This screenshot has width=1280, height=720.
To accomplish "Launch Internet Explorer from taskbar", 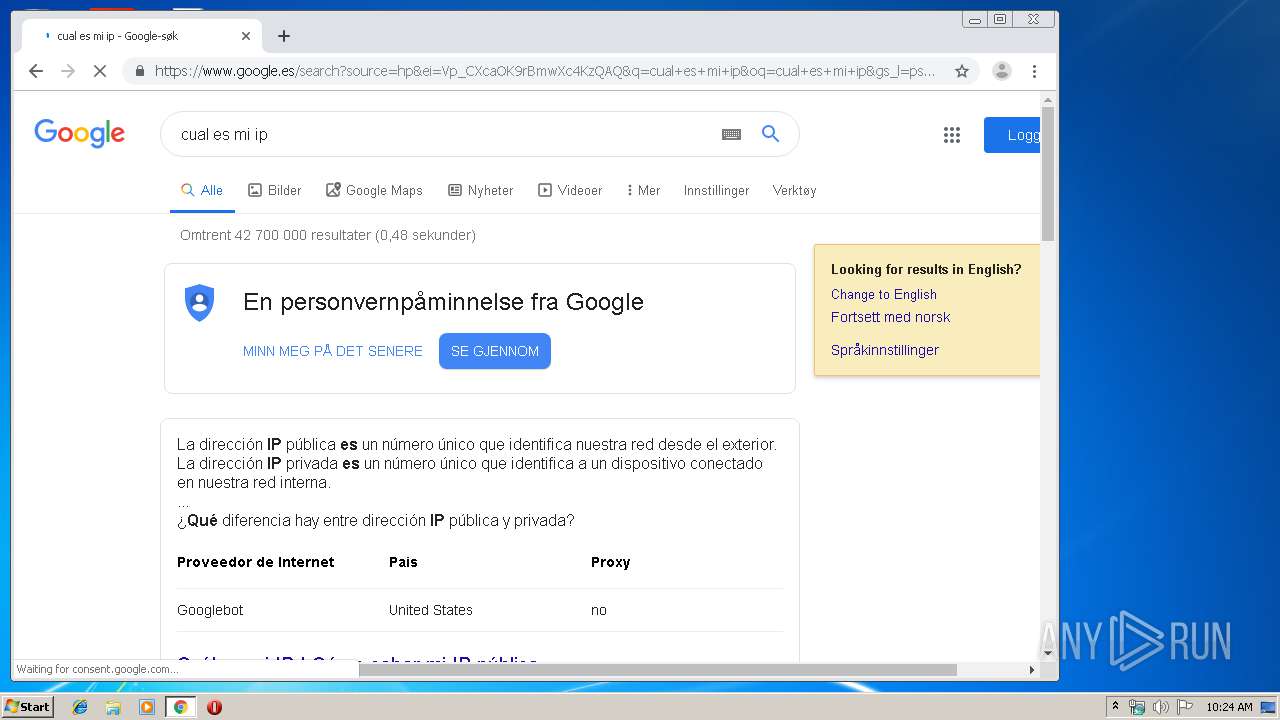I will [x=80, y=707].
